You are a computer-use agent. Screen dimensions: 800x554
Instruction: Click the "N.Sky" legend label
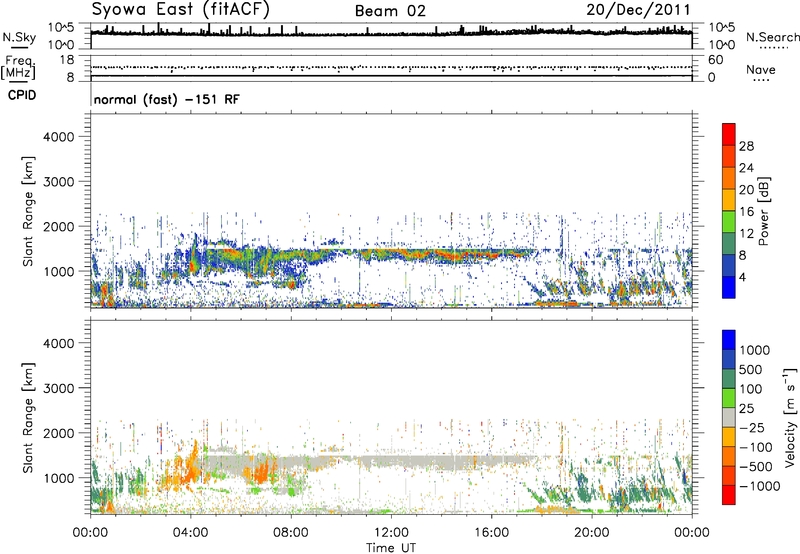19,37
